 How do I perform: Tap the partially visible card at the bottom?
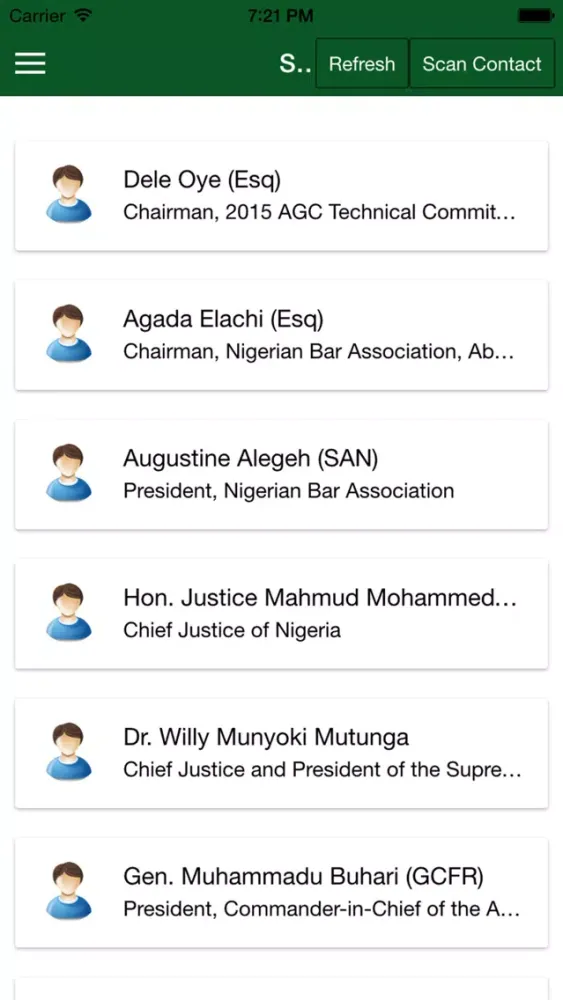coord(281,989)
